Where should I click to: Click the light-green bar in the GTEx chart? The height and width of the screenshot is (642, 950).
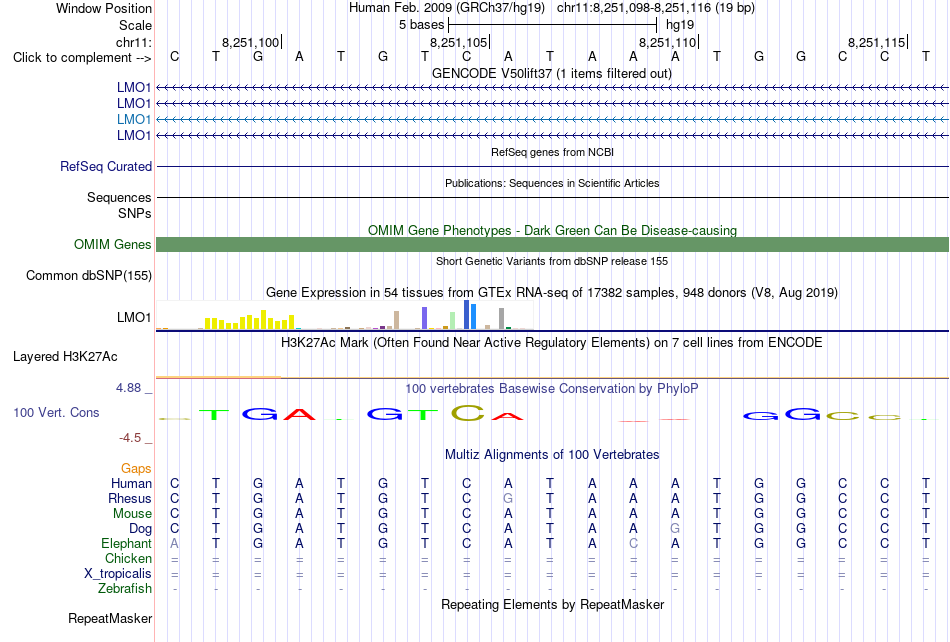click(453, 320)
